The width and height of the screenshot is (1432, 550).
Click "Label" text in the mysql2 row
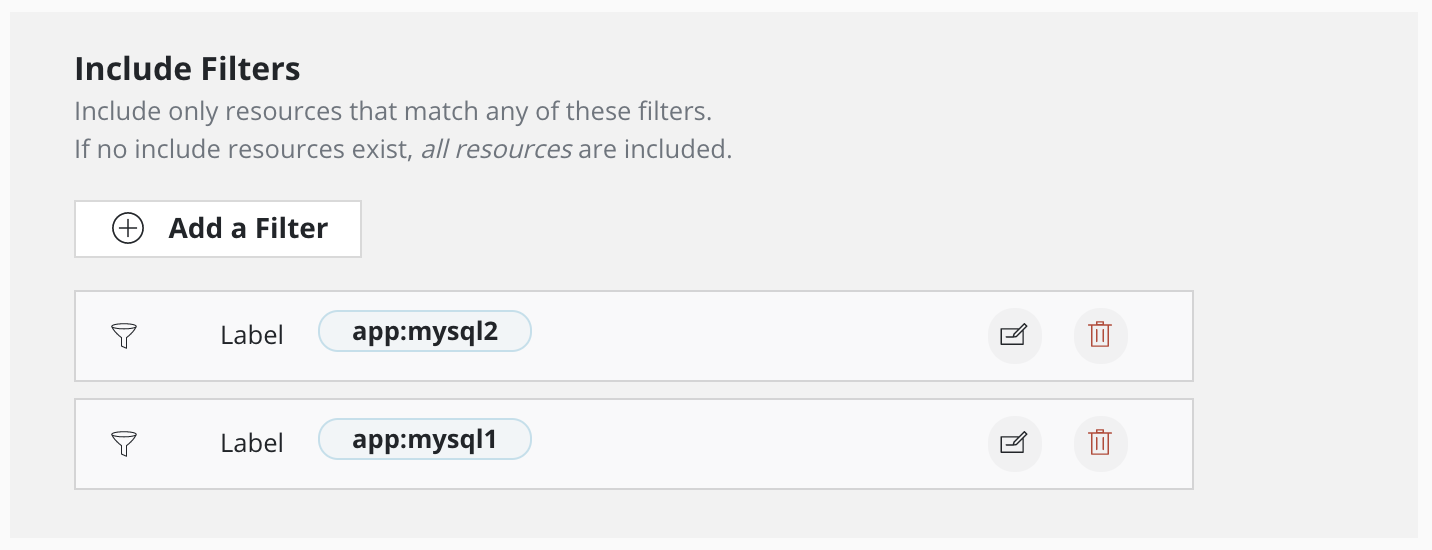tap(252, 336)
